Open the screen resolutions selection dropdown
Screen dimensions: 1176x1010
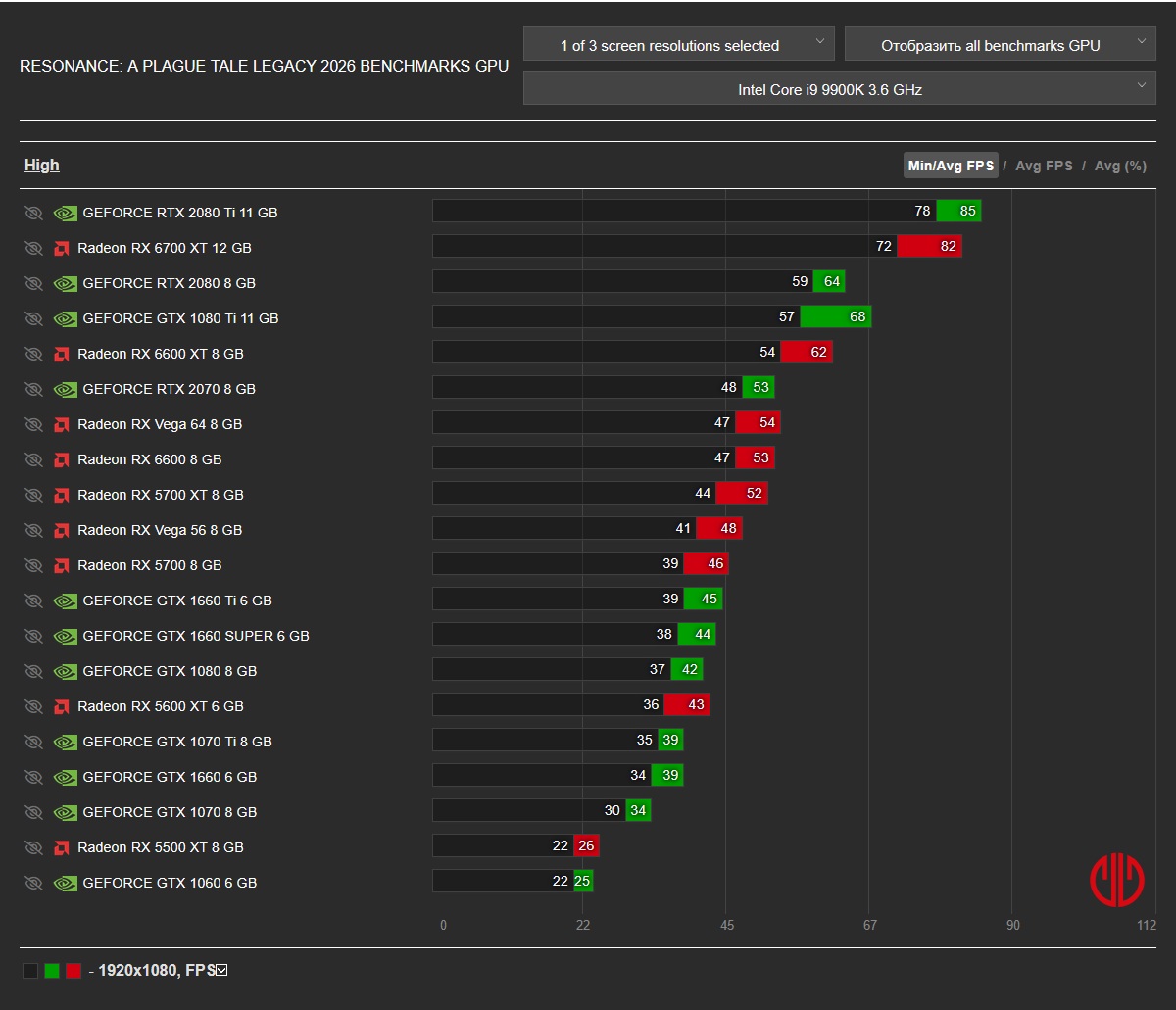pos(679,45)
